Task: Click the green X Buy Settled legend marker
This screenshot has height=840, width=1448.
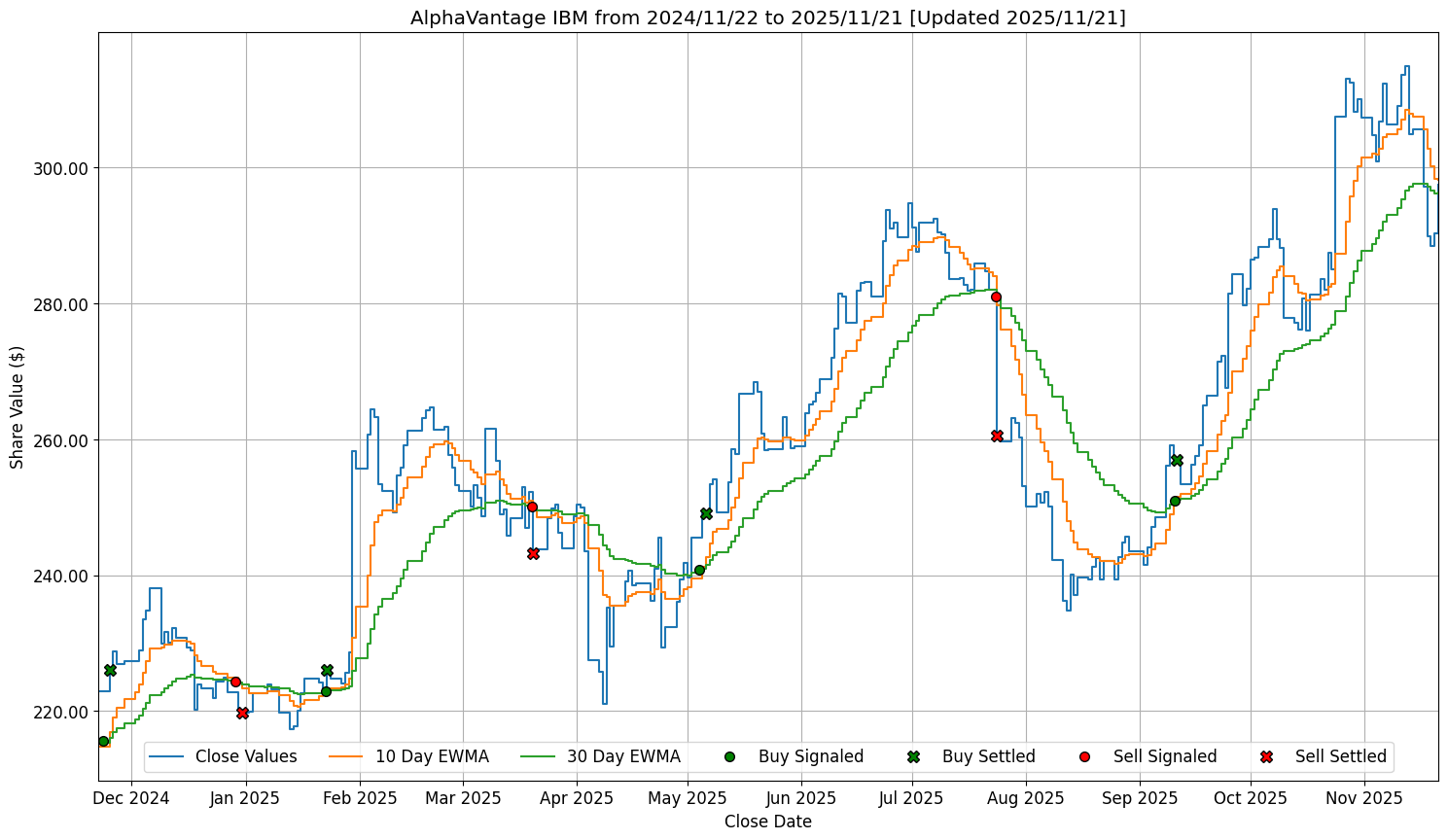Action: click(x=913, y=756)
